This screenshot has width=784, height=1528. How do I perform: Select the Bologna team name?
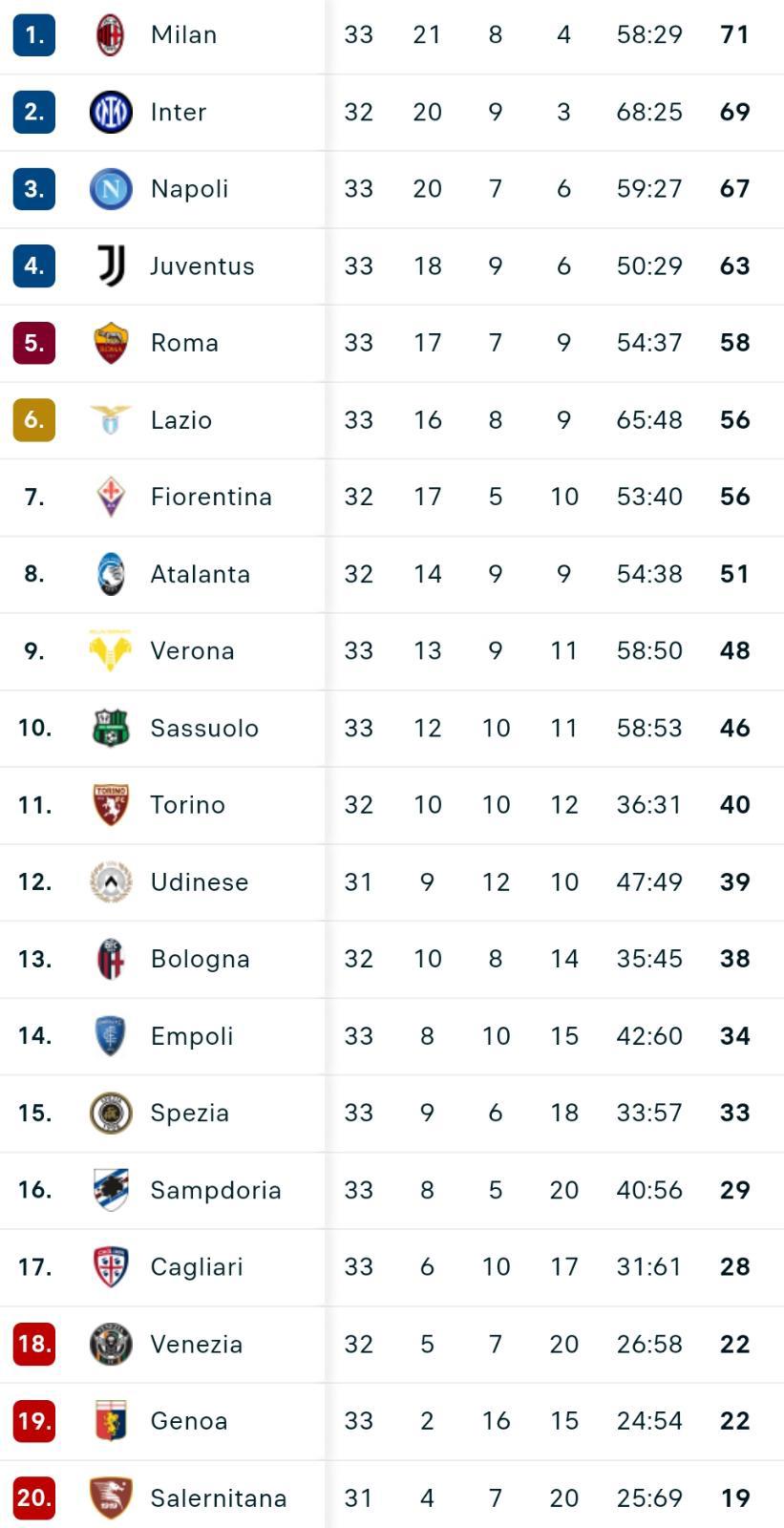click(201, 959)
